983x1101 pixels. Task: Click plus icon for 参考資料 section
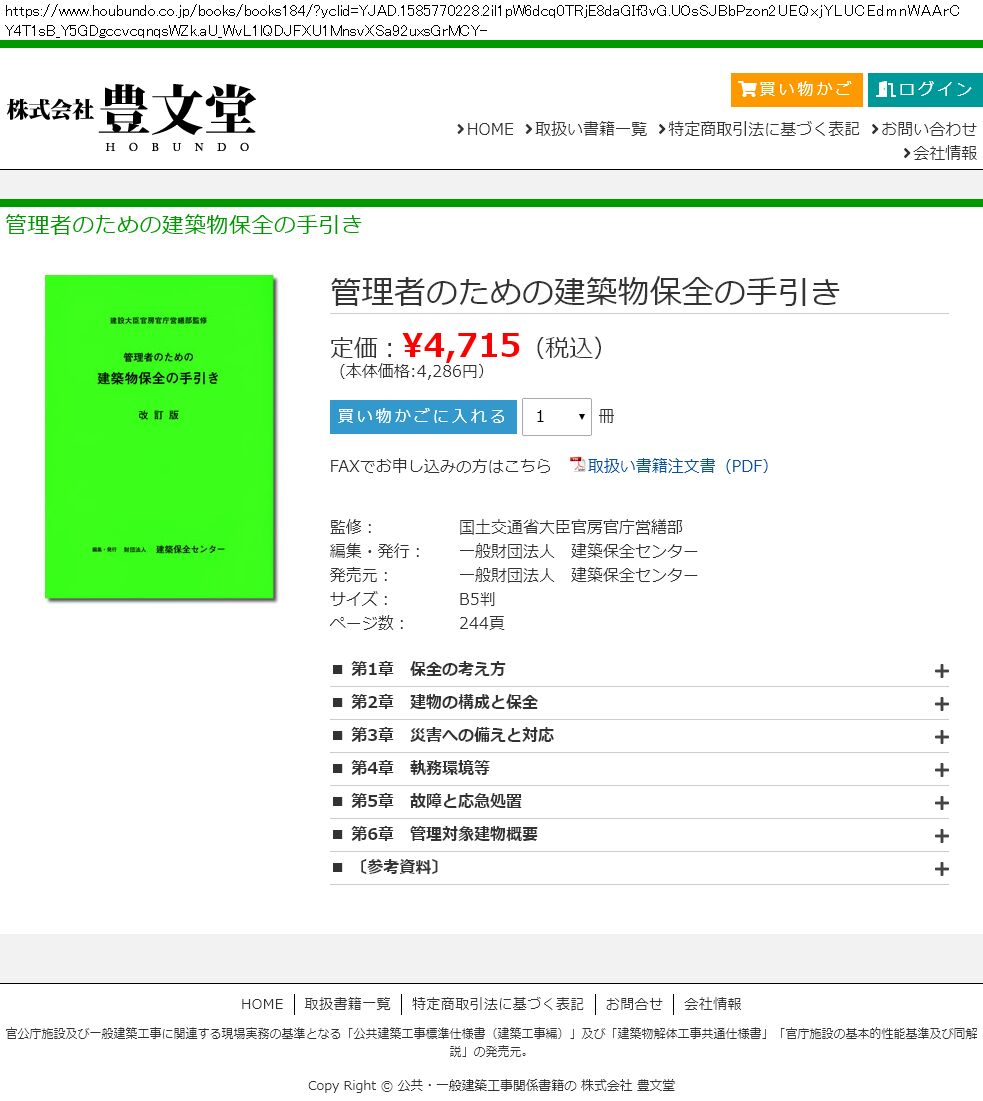click(x=940, y=869)
